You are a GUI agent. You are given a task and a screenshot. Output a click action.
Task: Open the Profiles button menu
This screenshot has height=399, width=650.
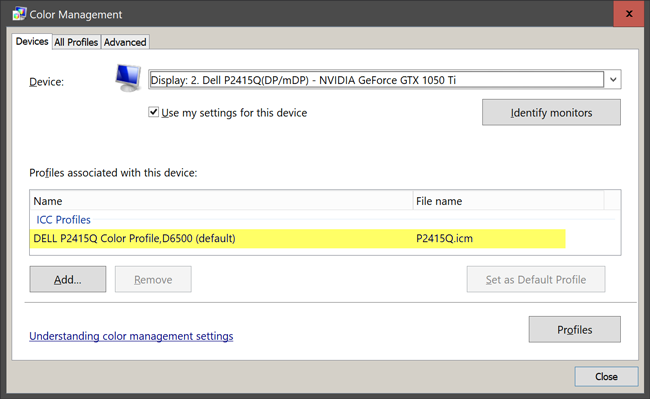click(x=575, y=329)
